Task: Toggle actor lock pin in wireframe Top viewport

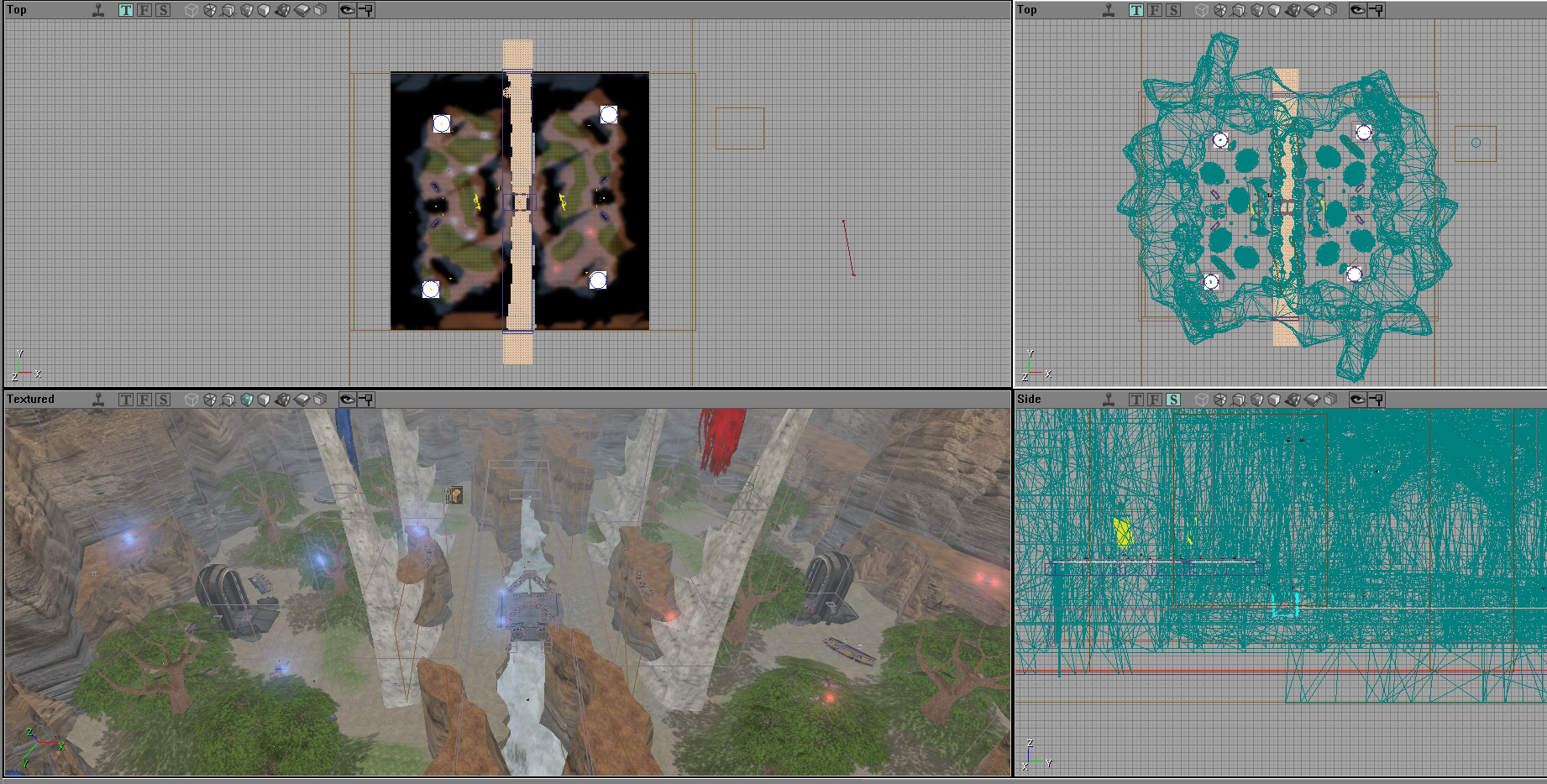Action: coord(1376,10)
